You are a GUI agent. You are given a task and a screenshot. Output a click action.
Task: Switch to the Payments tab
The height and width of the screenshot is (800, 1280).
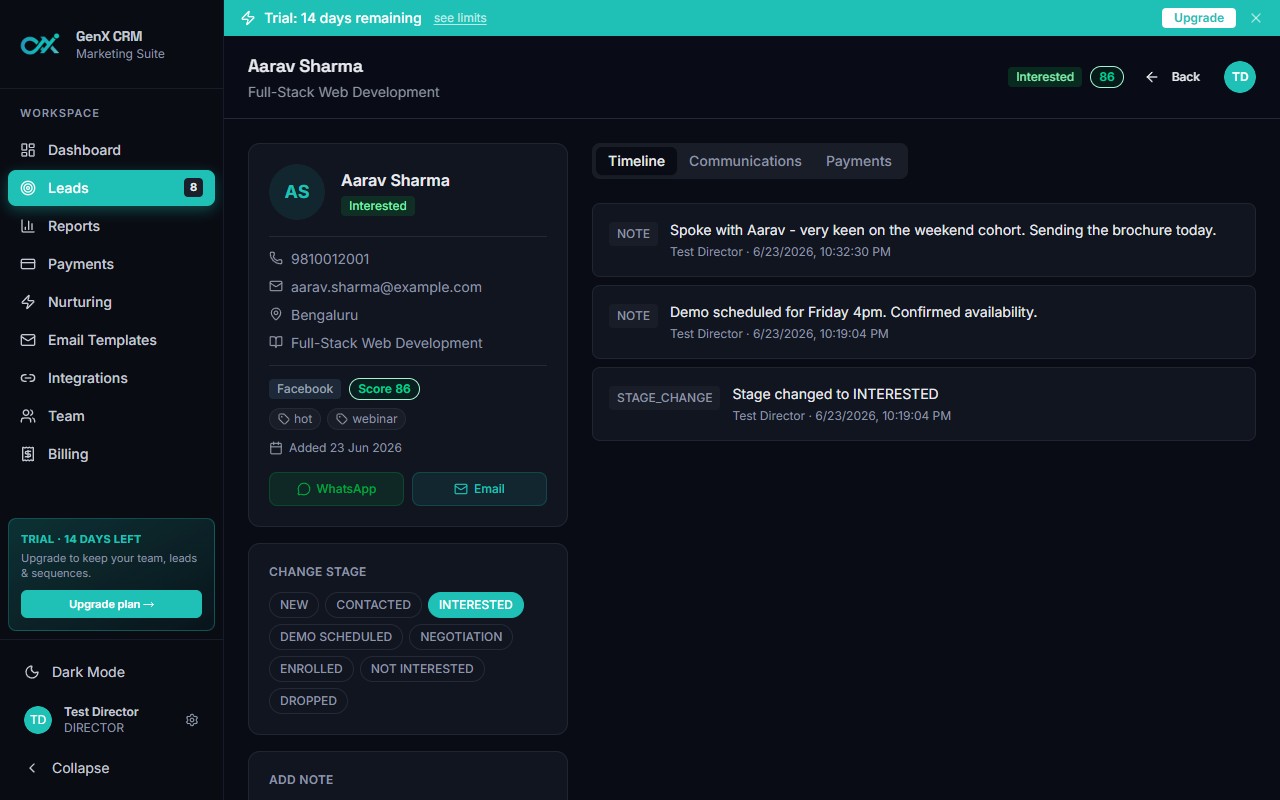click(x=858, y=161)
